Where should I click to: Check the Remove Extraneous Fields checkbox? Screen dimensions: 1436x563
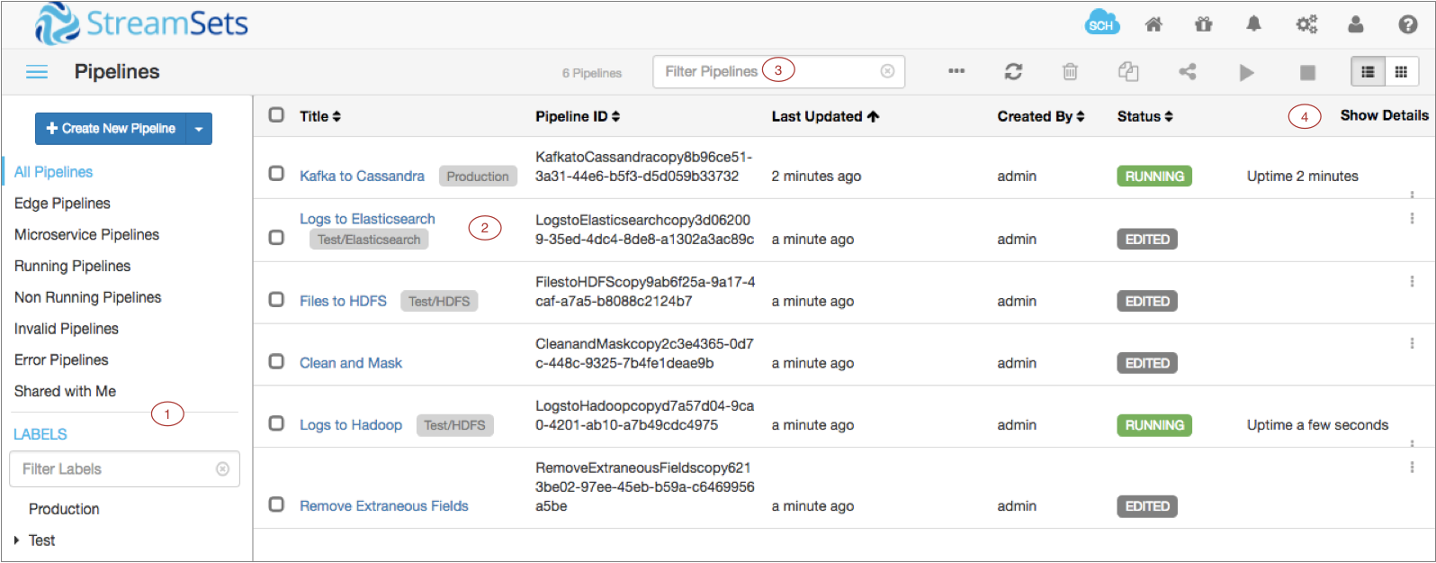(276, 504)
